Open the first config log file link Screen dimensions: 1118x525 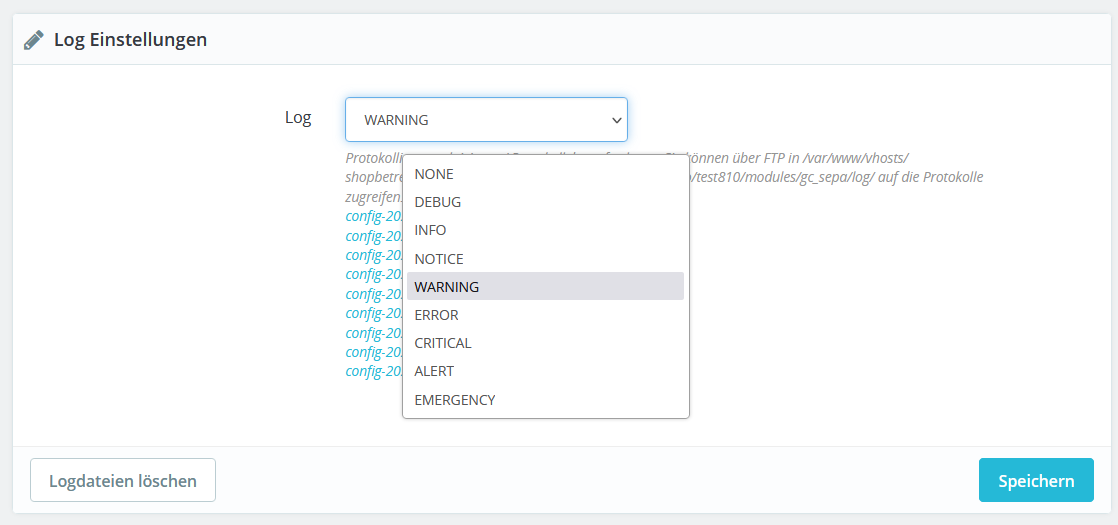(x=373, y=216)
